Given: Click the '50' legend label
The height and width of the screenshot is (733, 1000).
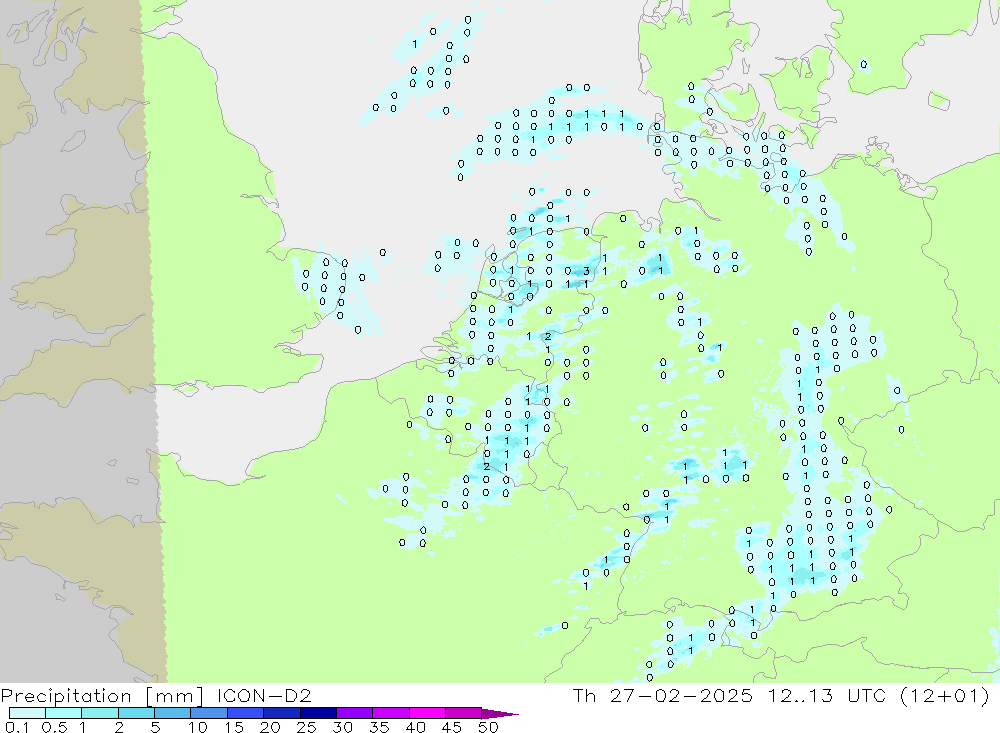Looking at the screenshot, I should 488,727.
